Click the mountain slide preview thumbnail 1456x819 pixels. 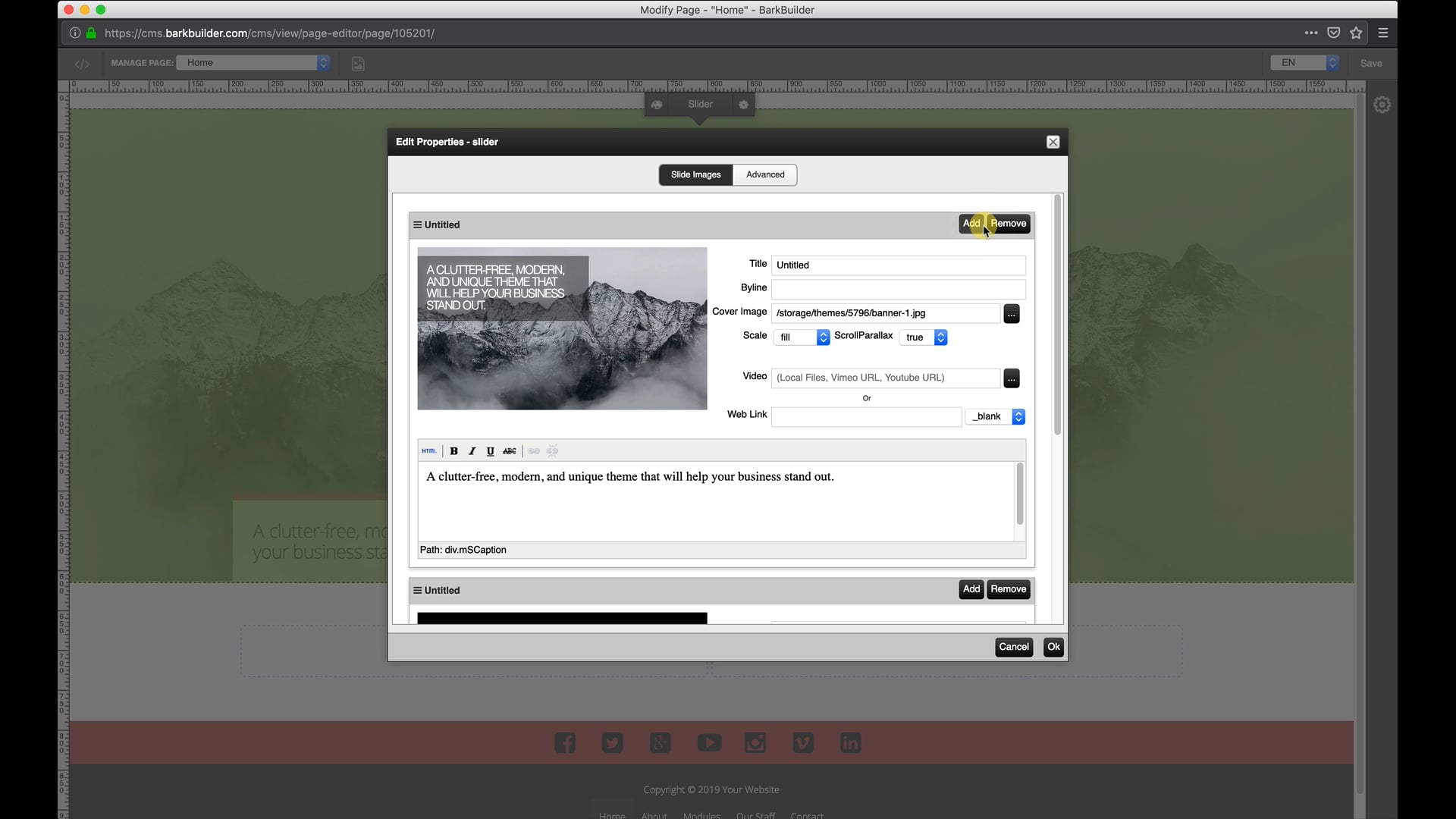click(562, 328)
